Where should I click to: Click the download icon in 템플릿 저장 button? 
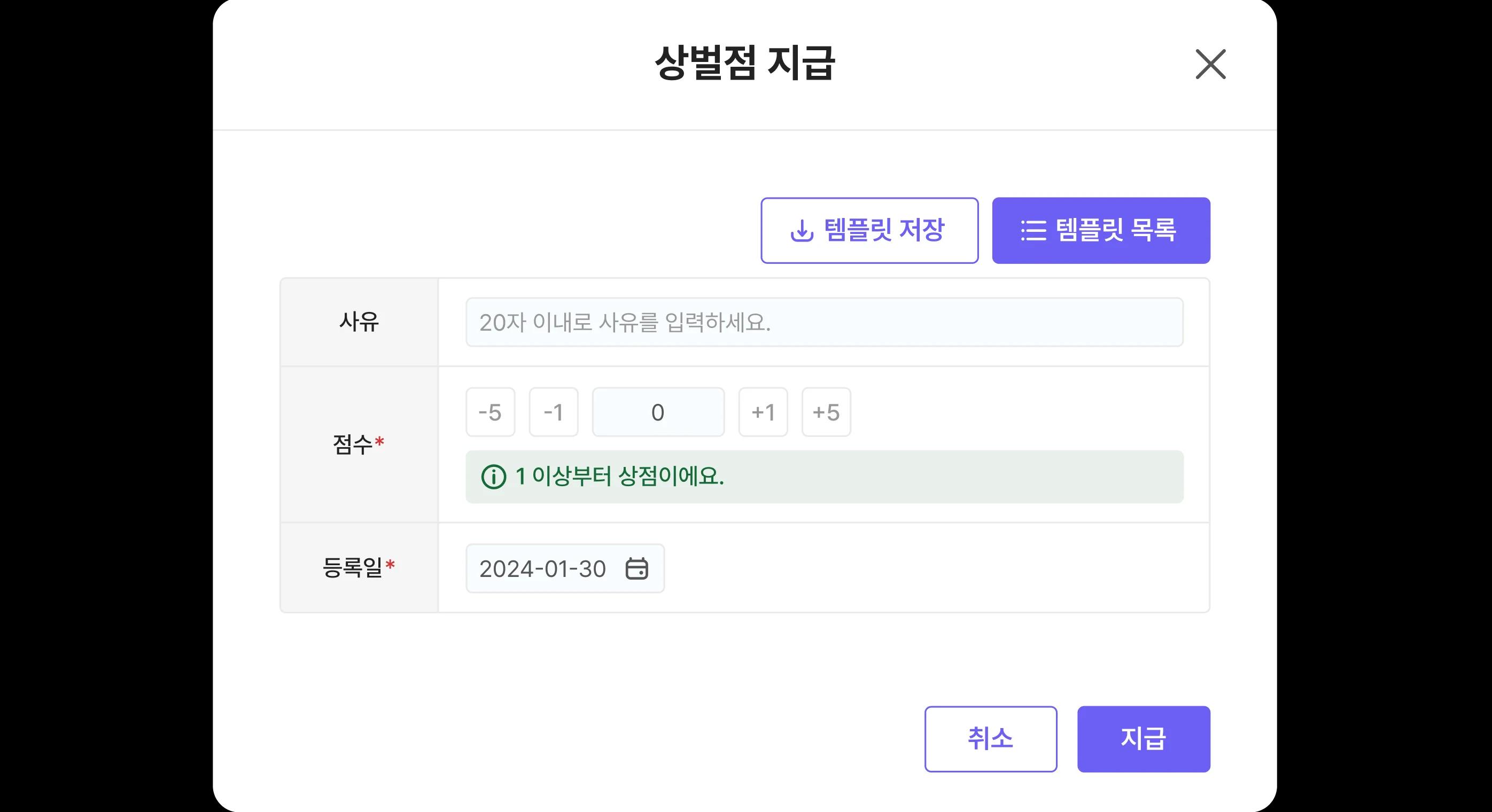(801, 230)
